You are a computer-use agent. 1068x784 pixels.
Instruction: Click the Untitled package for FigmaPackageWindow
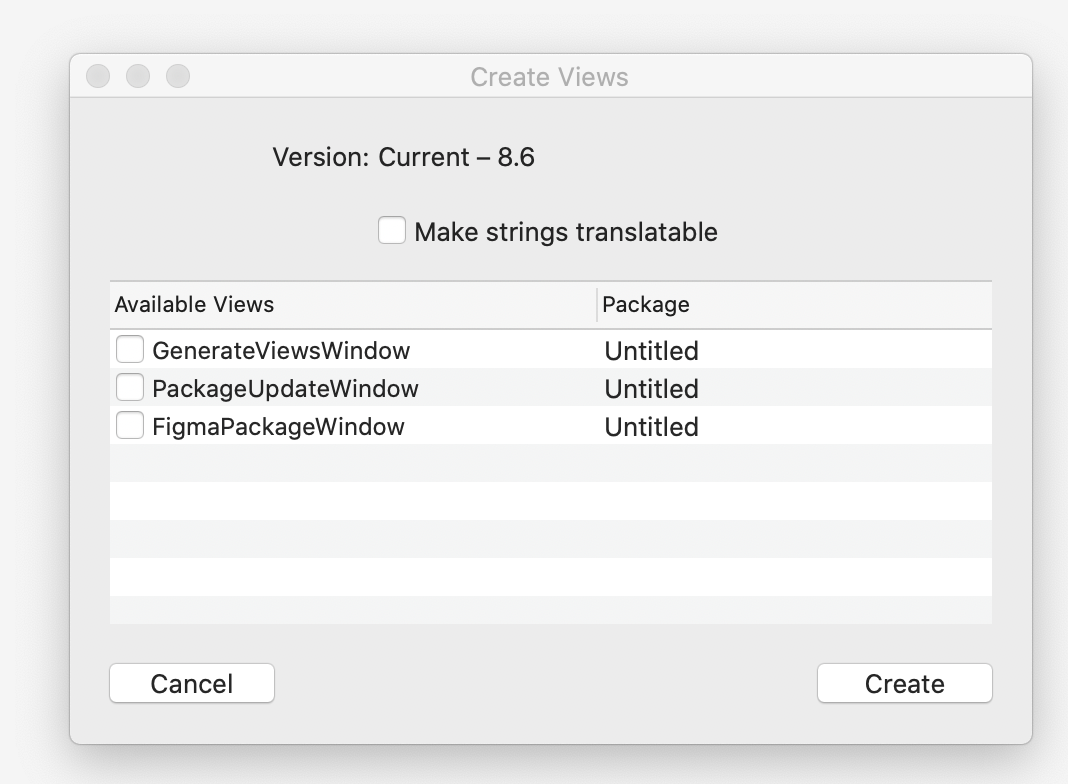click(651, 426)
